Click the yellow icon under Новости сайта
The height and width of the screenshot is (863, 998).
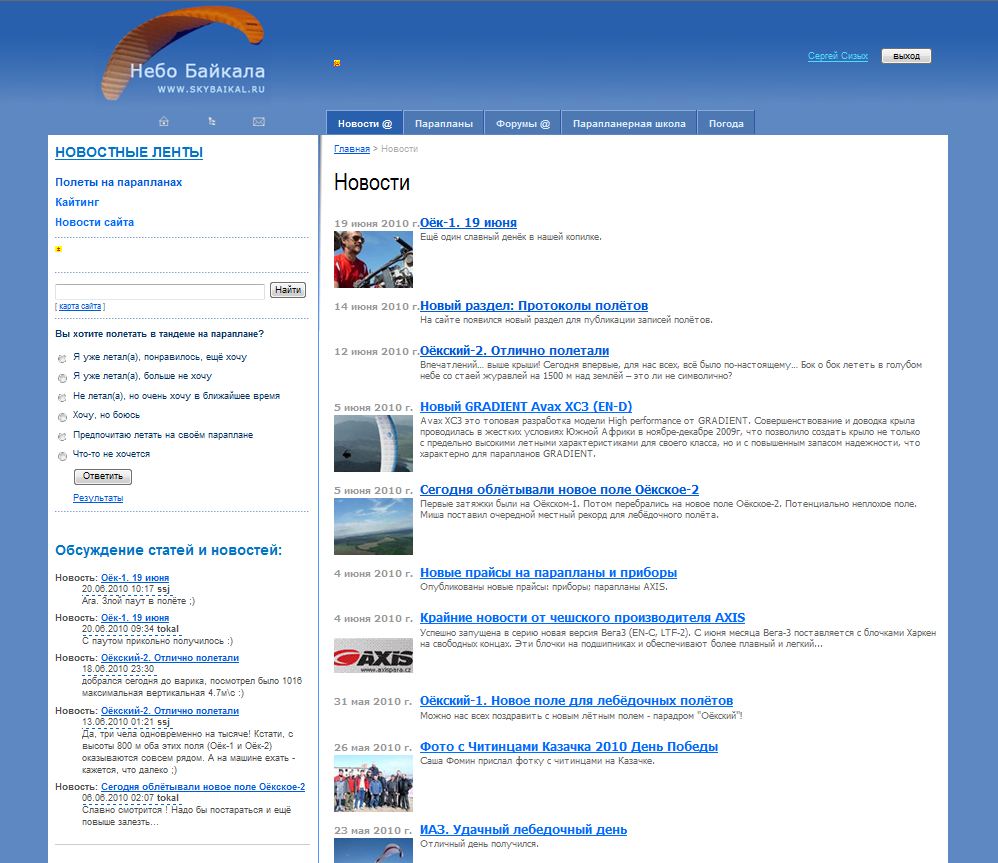pyautogui.click(x=58, y=249)
